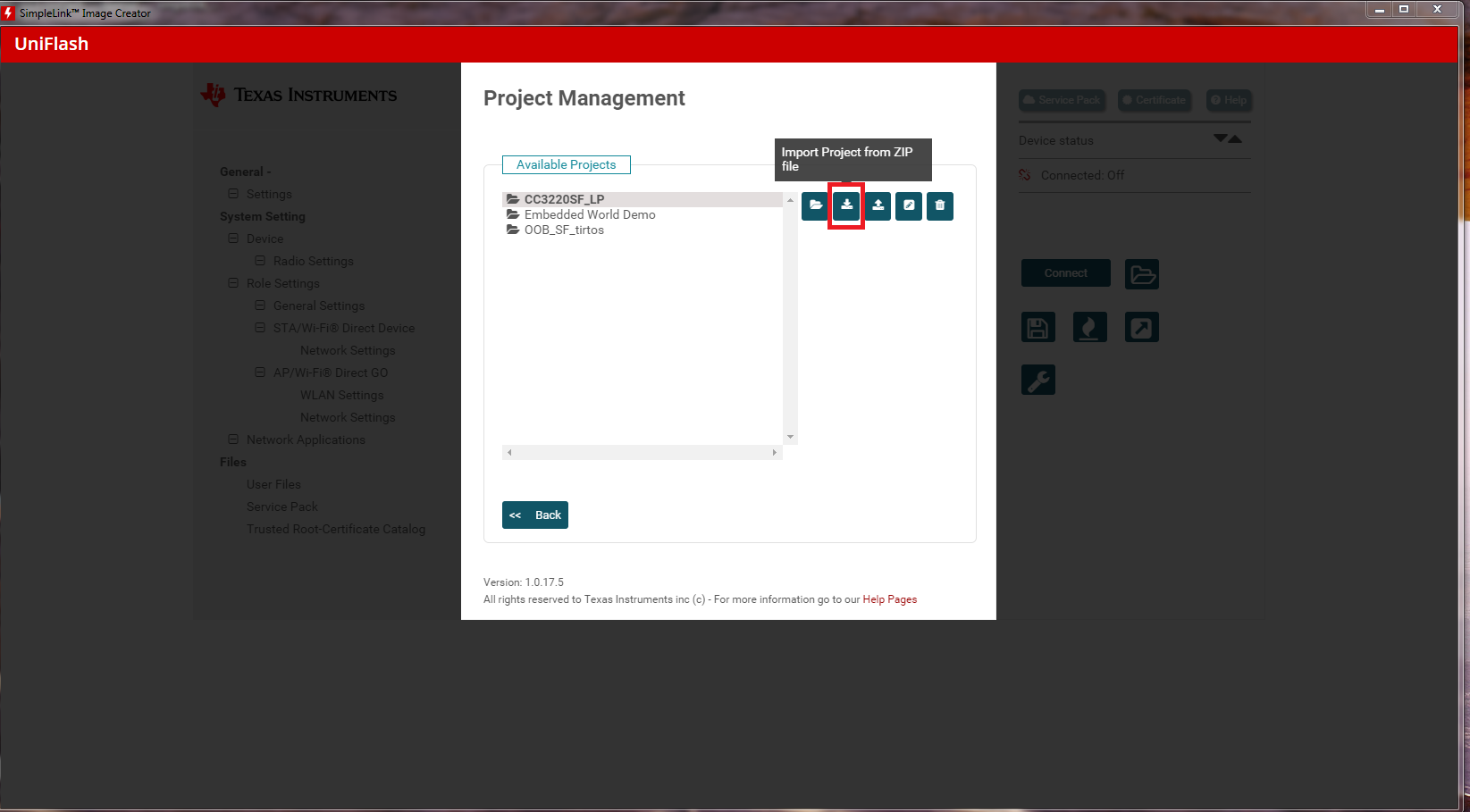
Task: Delete the selected project with the trash icon
Action: tap(940, 206)
